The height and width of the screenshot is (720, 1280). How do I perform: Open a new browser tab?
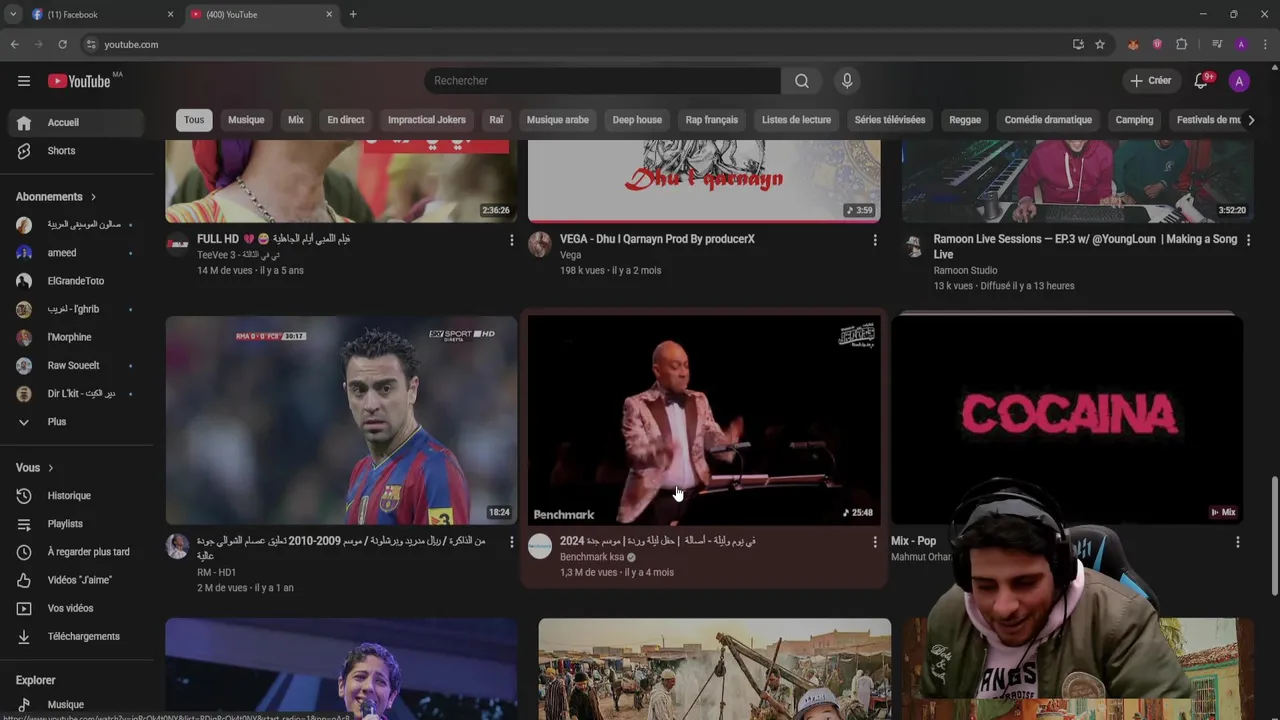pyautogui.click(x=353, y=14)
